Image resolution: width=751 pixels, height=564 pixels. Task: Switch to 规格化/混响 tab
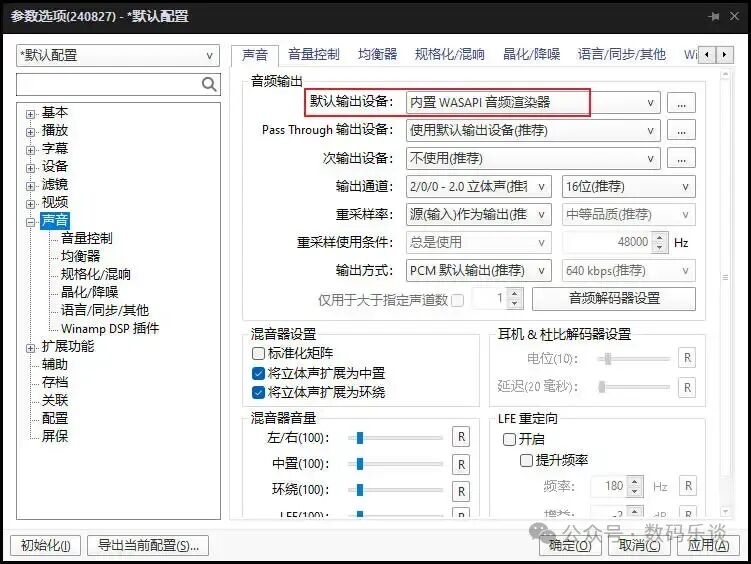450,55
